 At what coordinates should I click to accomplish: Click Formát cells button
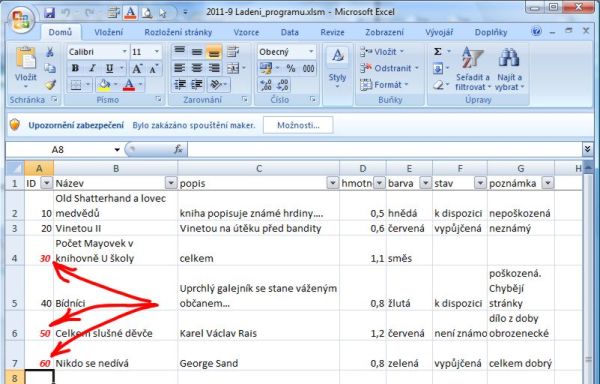point(385,85)
